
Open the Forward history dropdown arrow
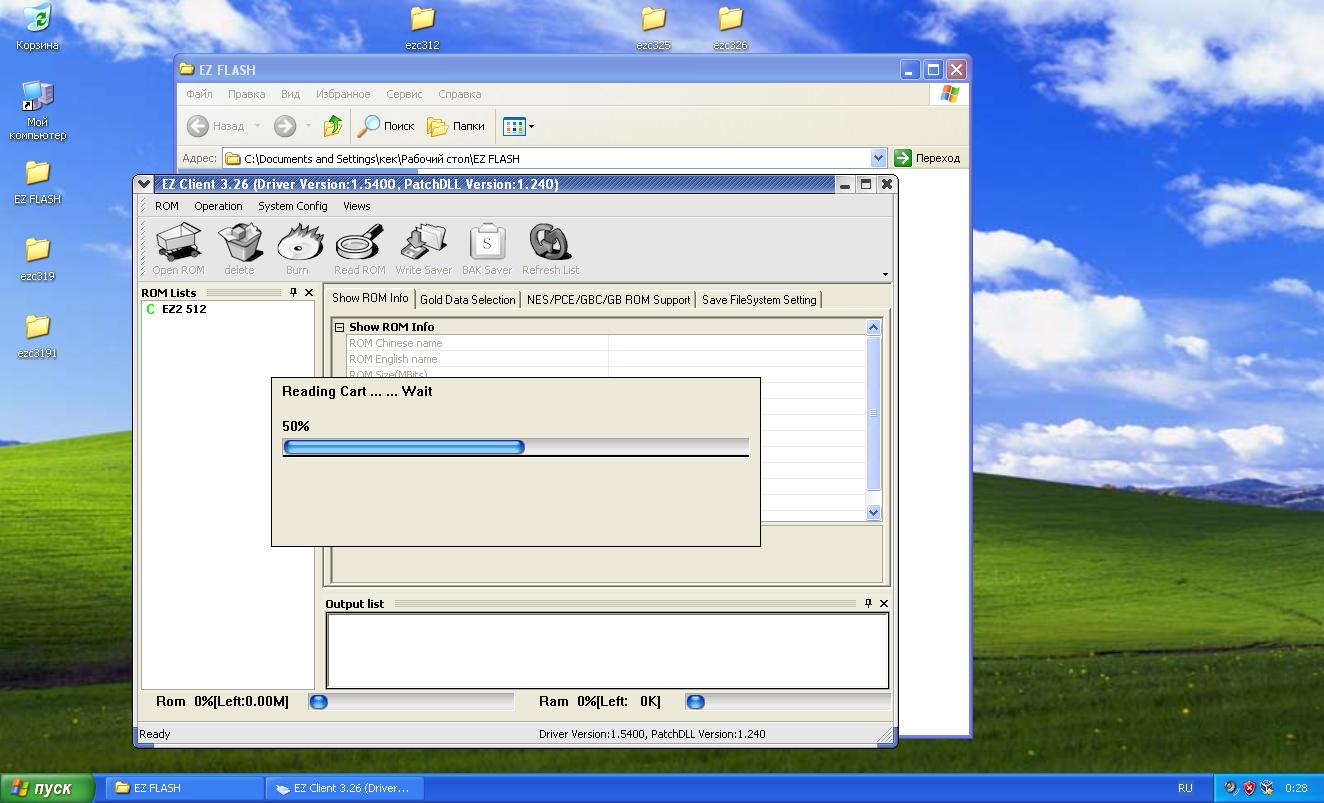pyautogui.click(x=308, y=126)
